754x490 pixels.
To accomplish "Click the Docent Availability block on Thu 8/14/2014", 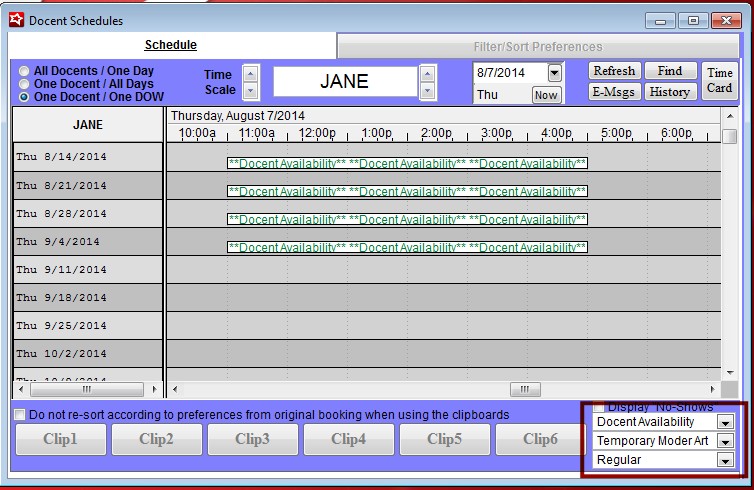I will (407, 164).
